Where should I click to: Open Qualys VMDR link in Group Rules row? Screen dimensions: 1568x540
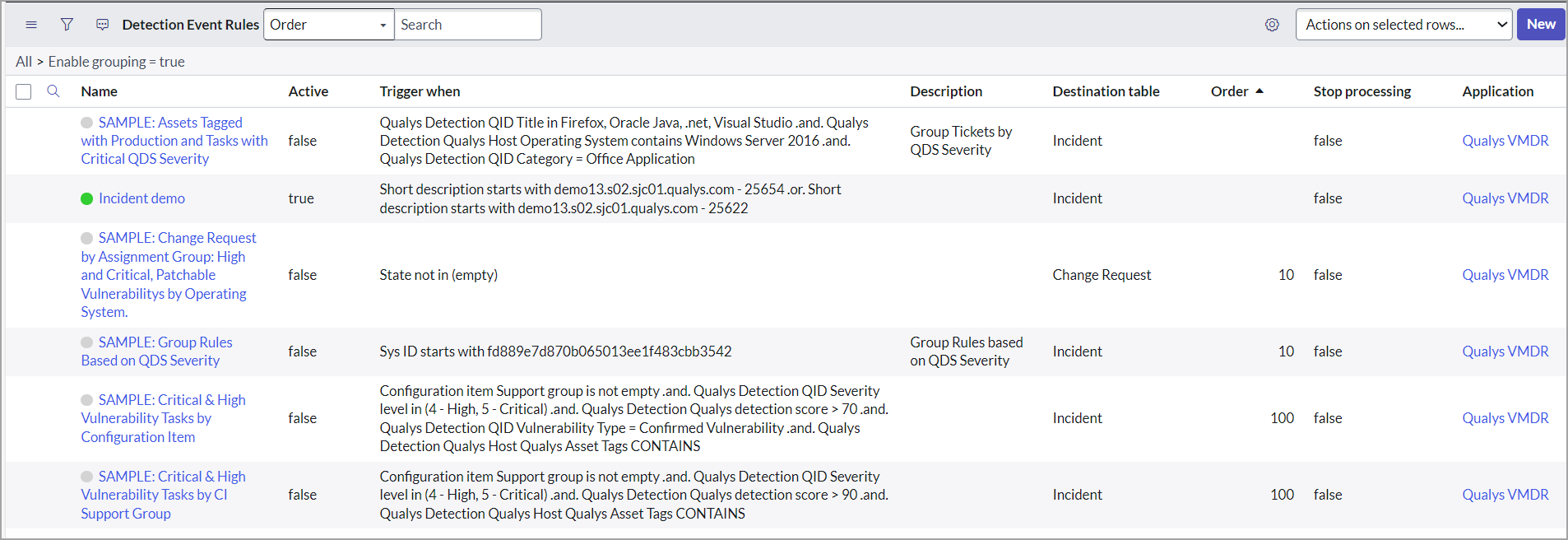(1505, 351)
